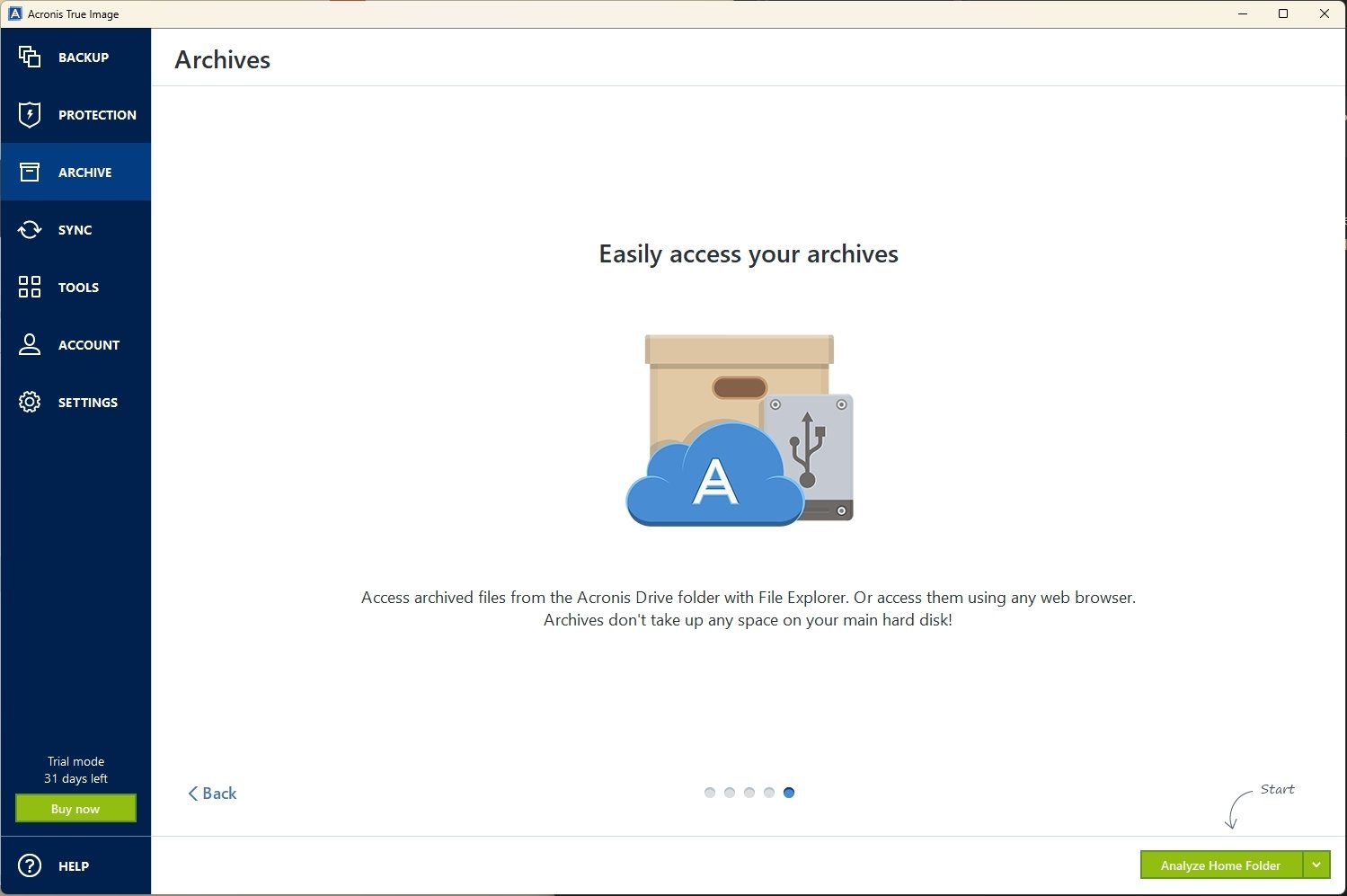Click the Trial mode 31 days left text
Screen dimensions: 1347x896
[75, 770]
